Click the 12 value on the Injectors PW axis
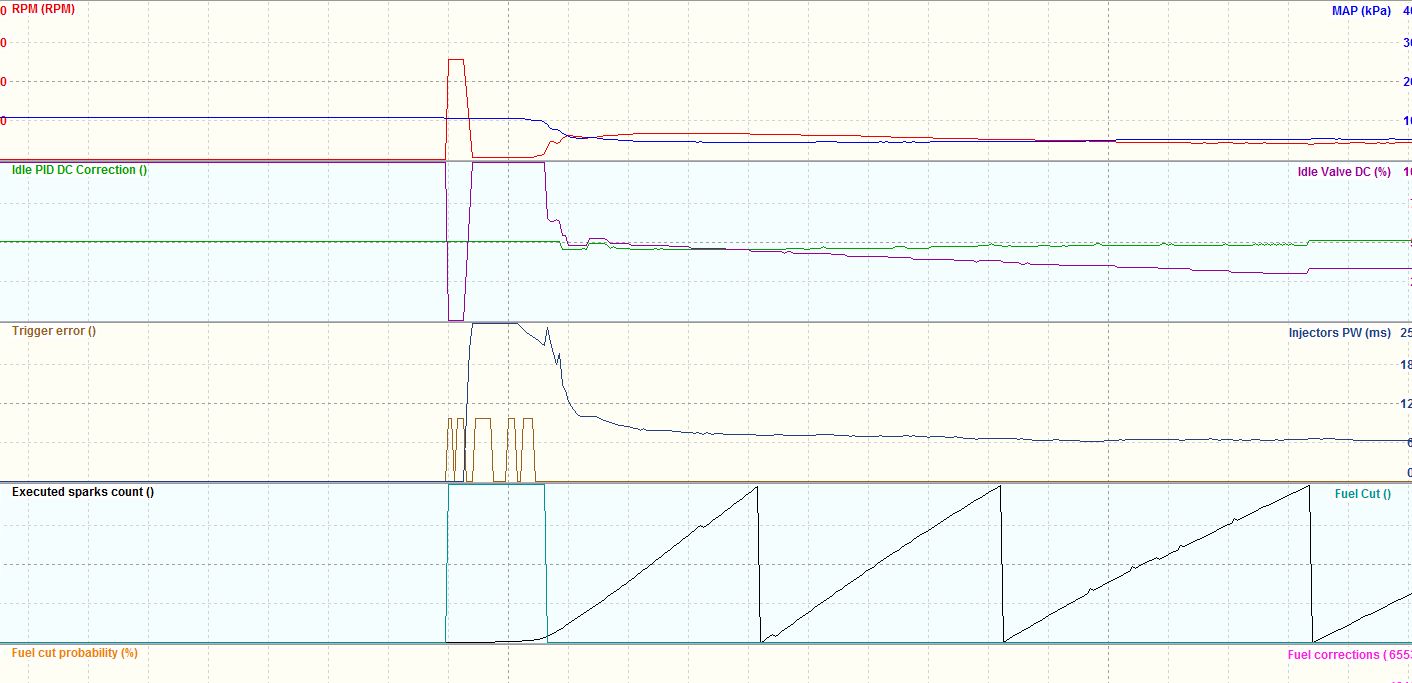The height and width of the screenshot is (683, 1412). tap(1406, 404)
